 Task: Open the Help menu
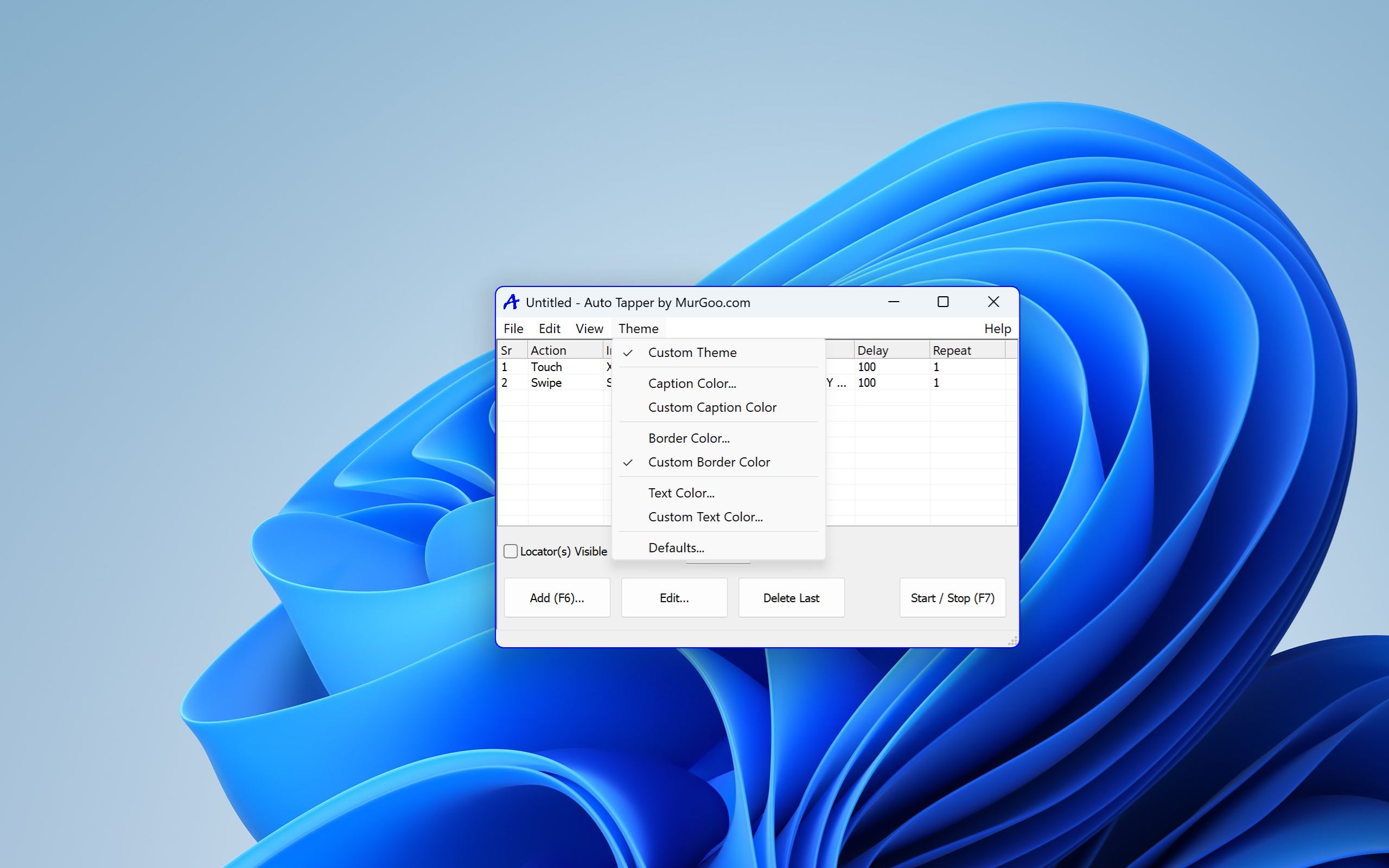pyautogui.click(x=998, y=328)
